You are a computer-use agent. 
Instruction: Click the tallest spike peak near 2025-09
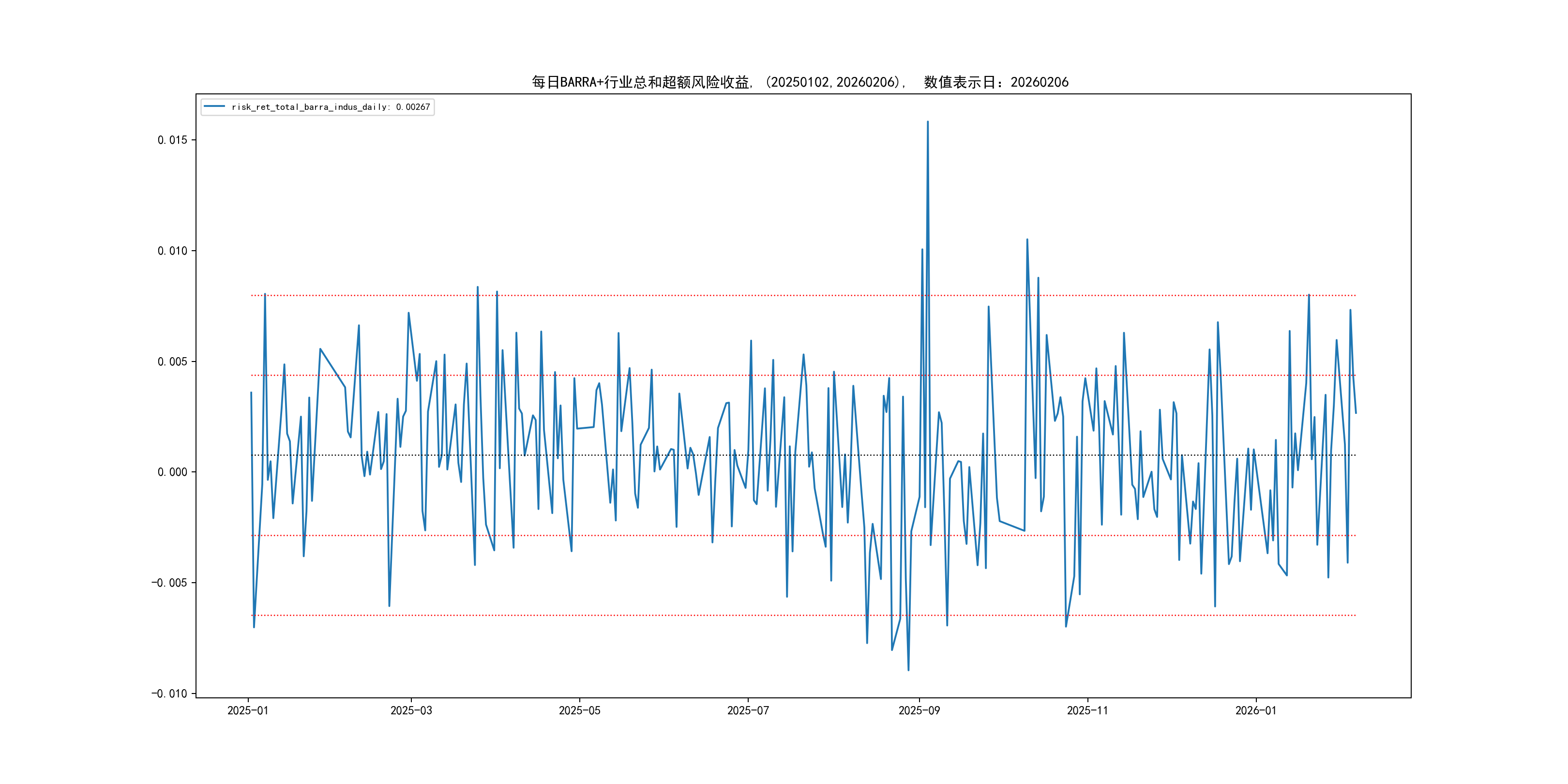(x=928, y=122)
